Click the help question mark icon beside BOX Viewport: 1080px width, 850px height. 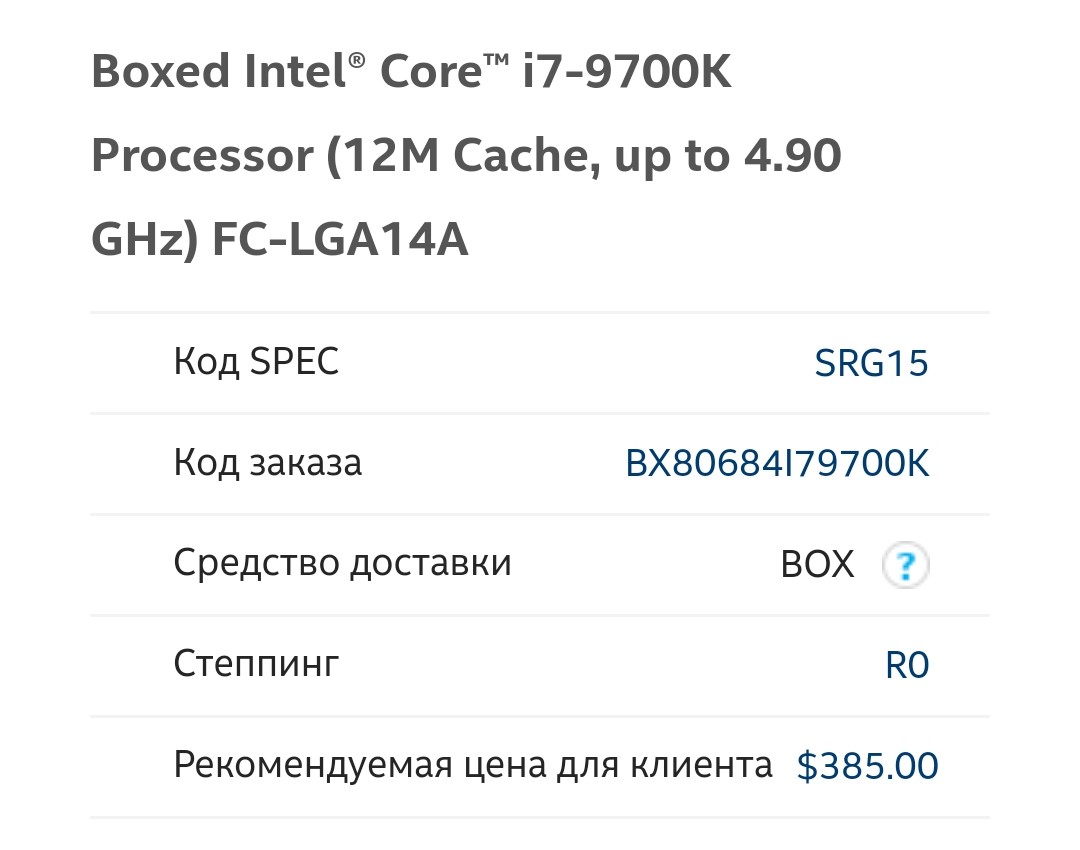pos(906,566)
